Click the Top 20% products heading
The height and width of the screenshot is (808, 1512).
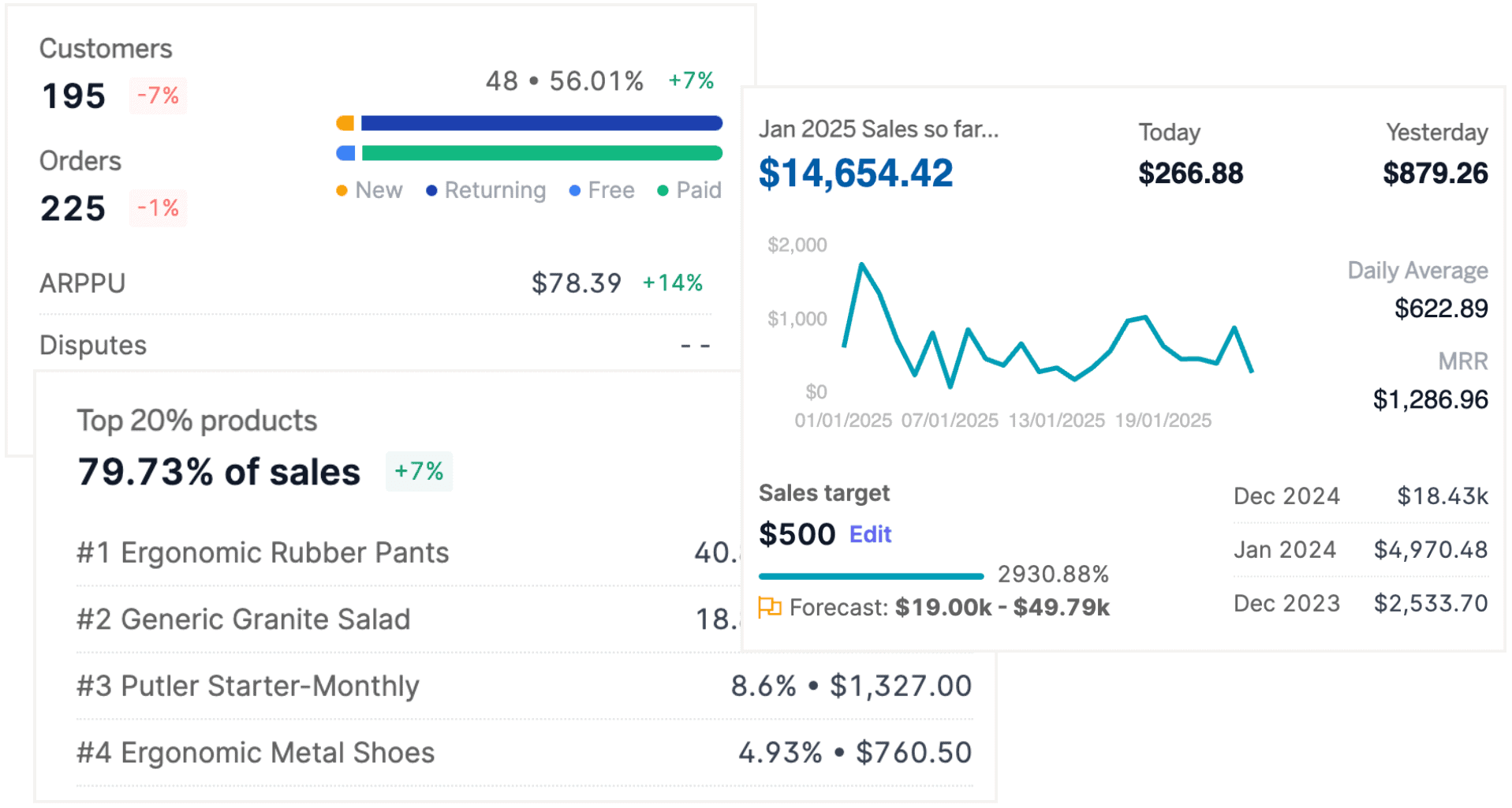tap(197, 421)
